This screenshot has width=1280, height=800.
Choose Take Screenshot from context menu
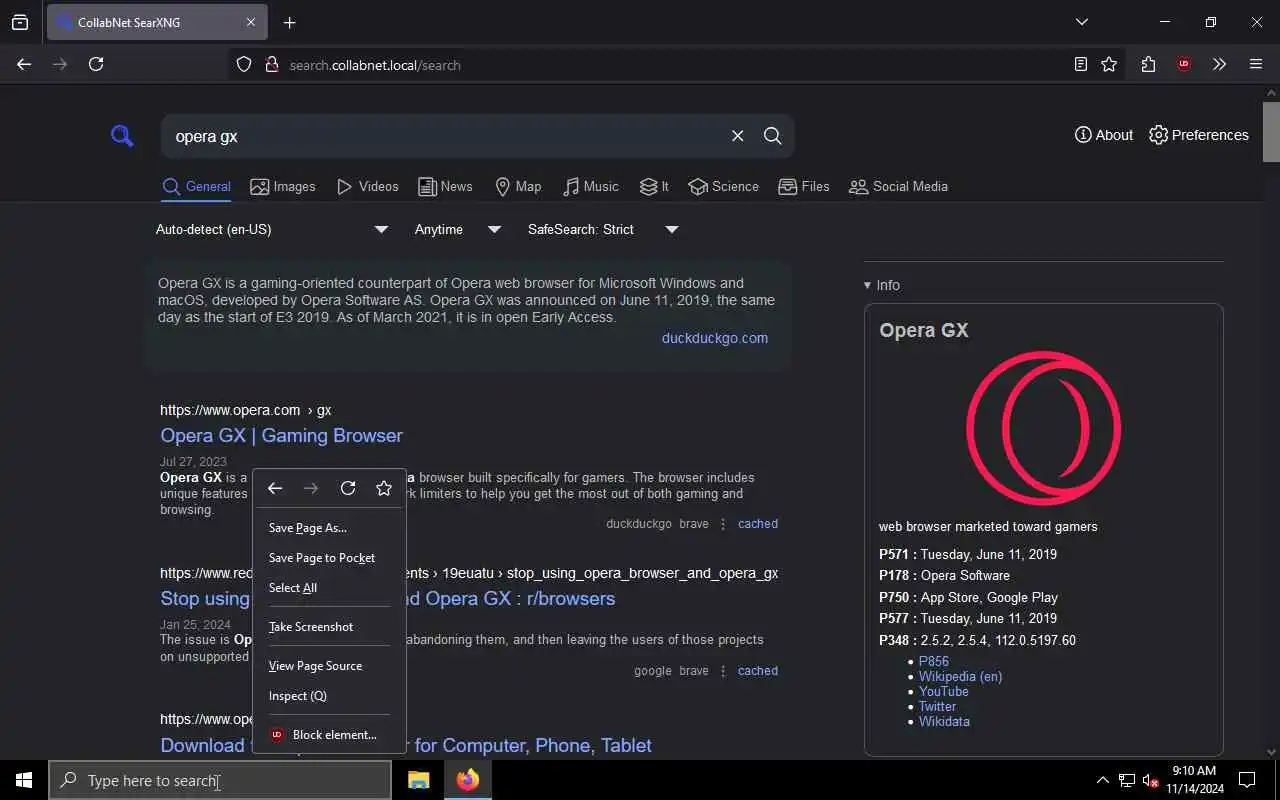click(x=329, y=627)
